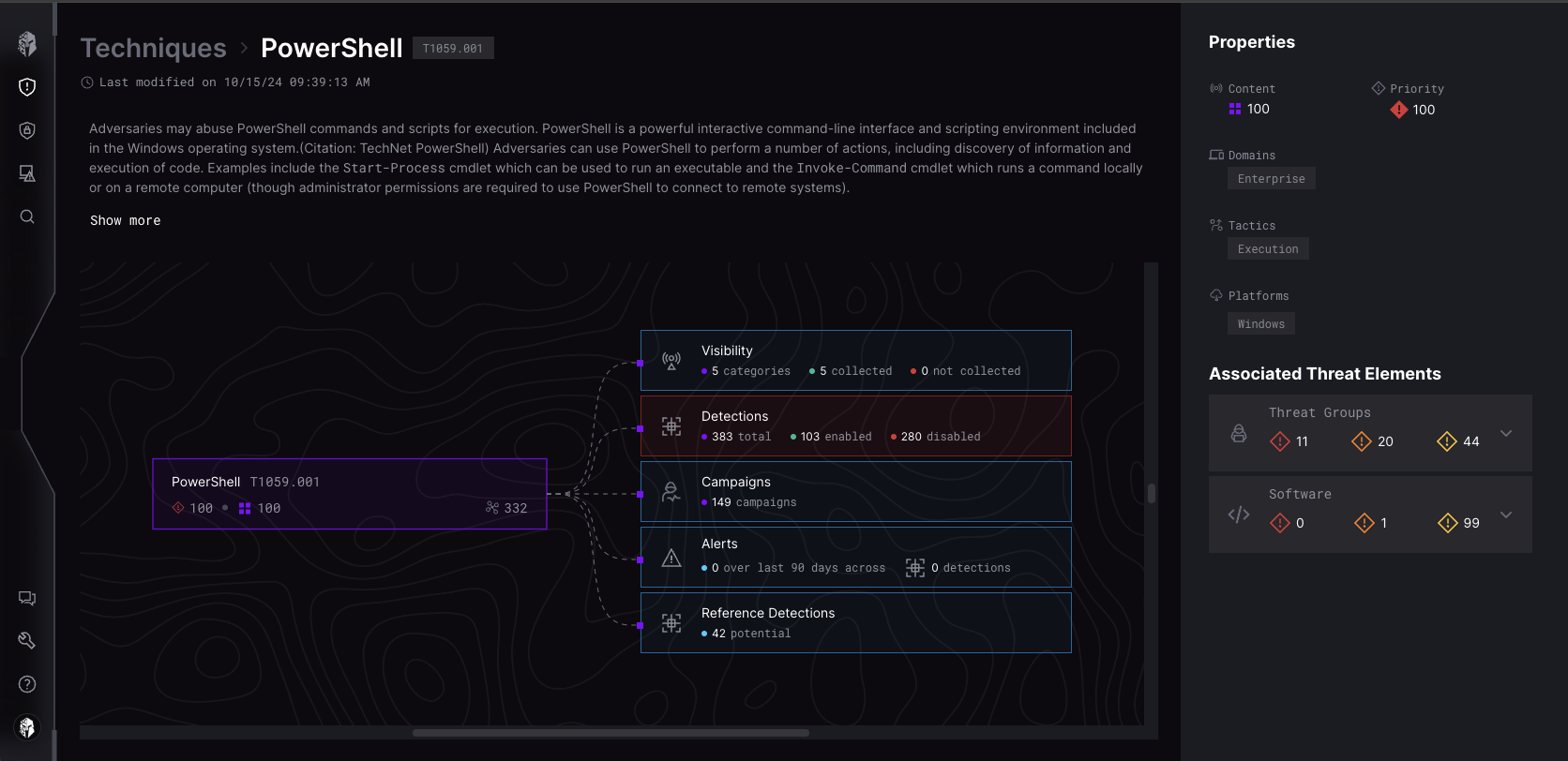Open help via the question mark icon
The image size is (1568, 761).
click(x=27, y=684)
